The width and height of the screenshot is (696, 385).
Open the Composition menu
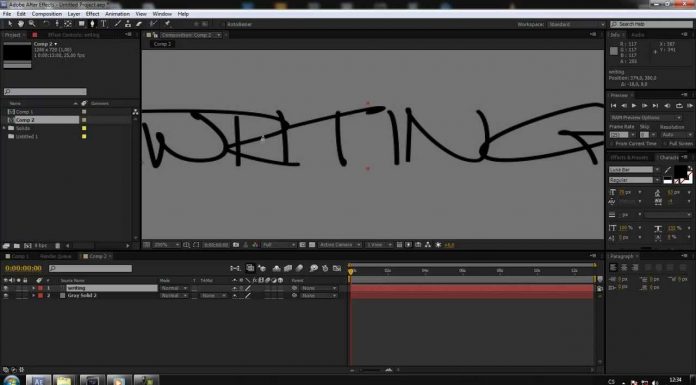coord(47,14)
